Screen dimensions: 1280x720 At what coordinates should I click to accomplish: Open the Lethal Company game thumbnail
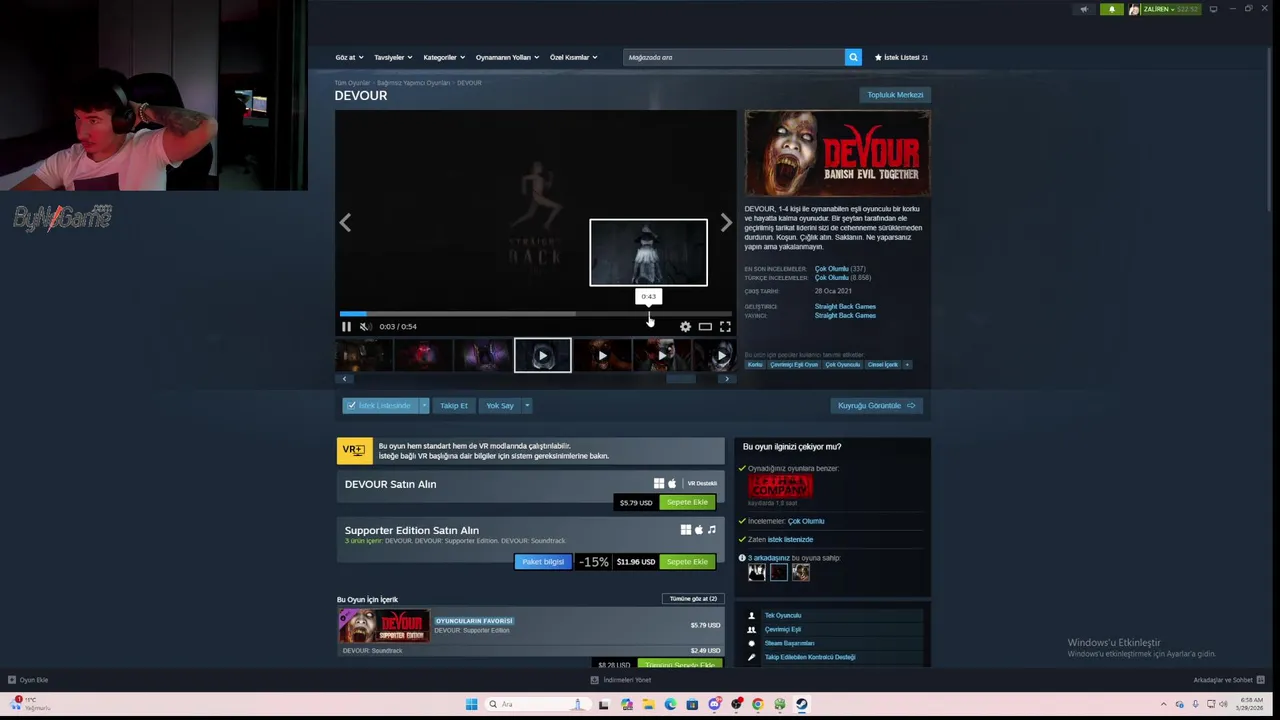[780, 487]
